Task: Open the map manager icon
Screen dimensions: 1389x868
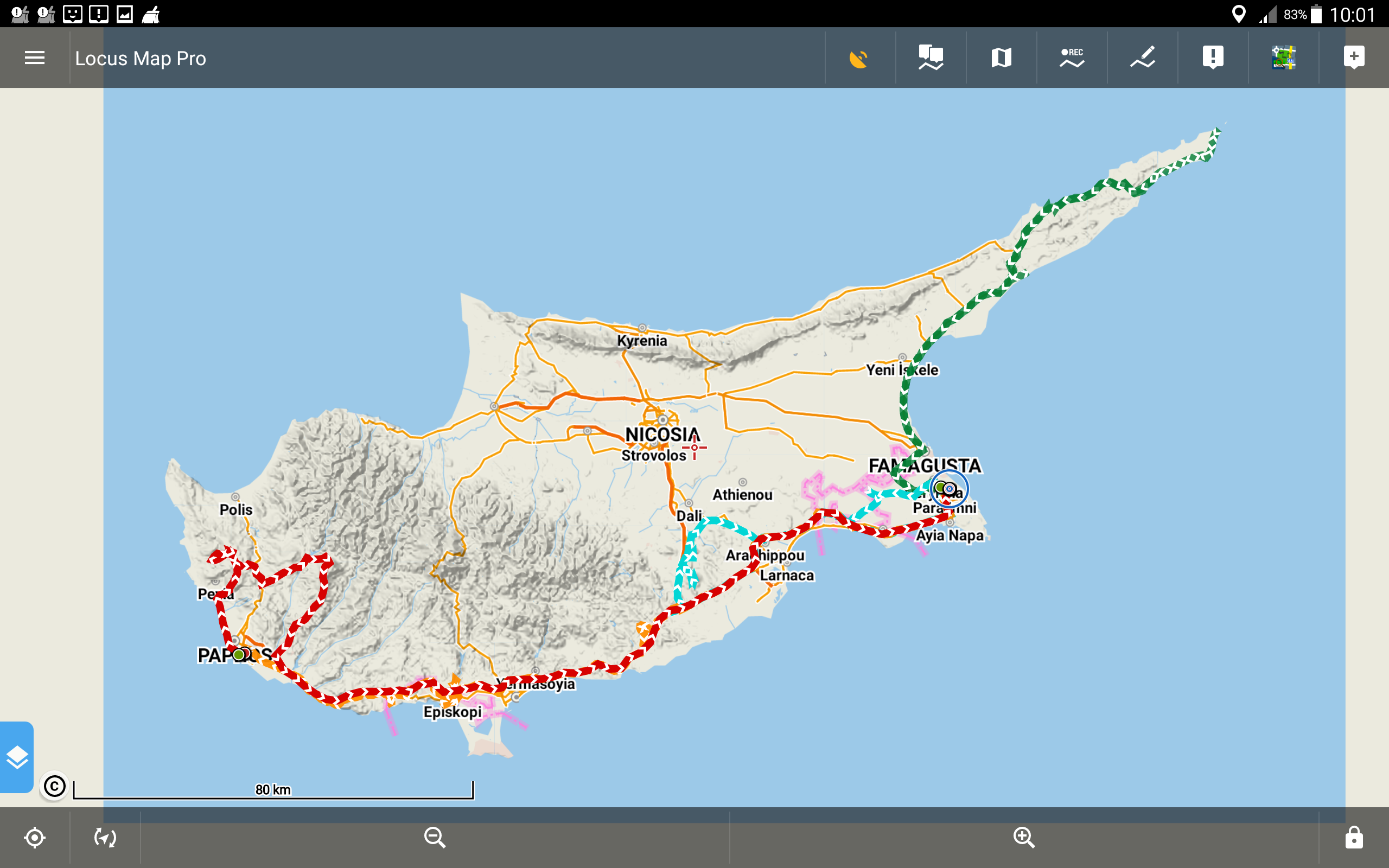Action: click(x=1001, y=58)
